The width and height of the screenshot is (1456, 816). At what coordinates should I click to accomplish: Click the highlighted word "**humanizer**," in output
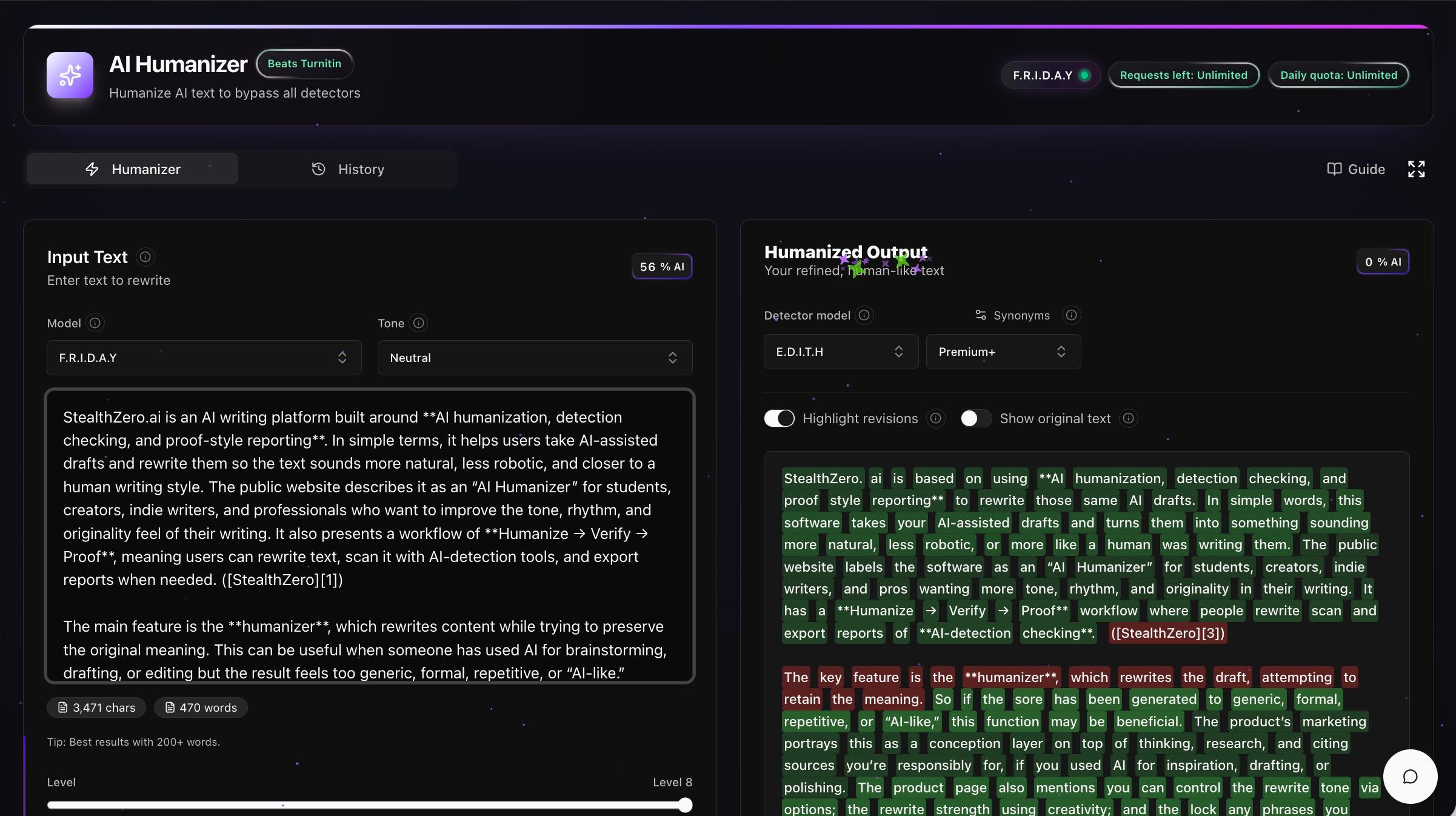pos(1010,677)
